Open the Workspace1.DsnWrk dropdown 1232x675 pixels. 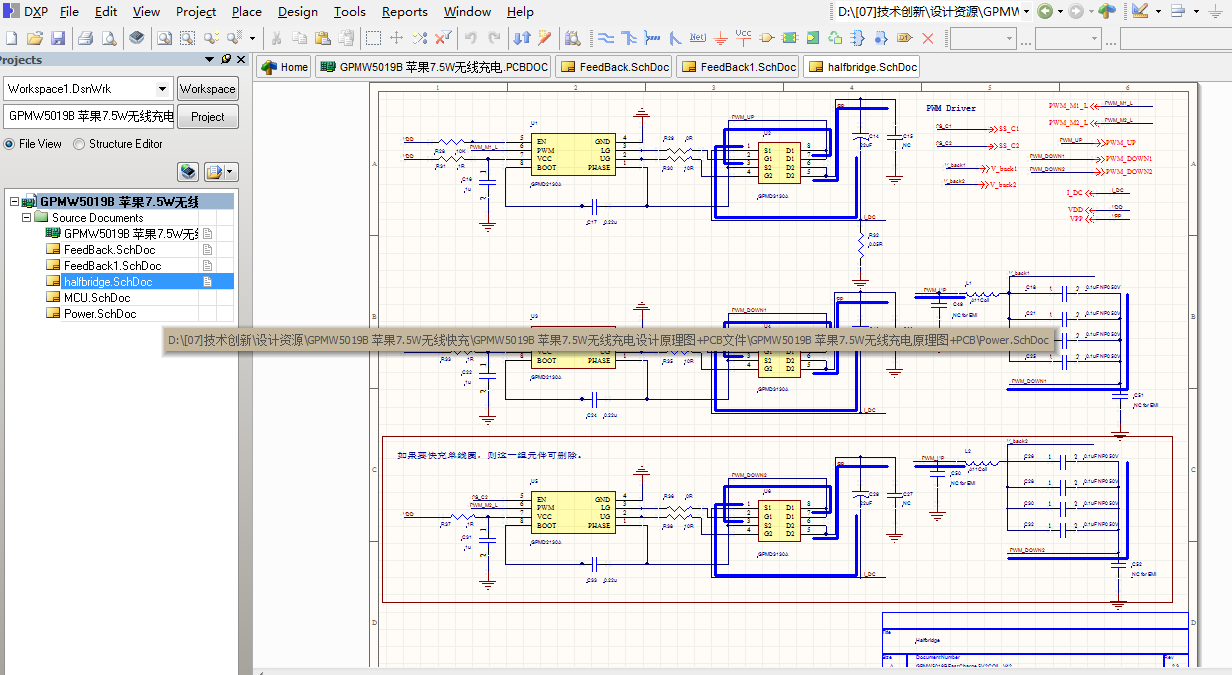coord(163,89)
